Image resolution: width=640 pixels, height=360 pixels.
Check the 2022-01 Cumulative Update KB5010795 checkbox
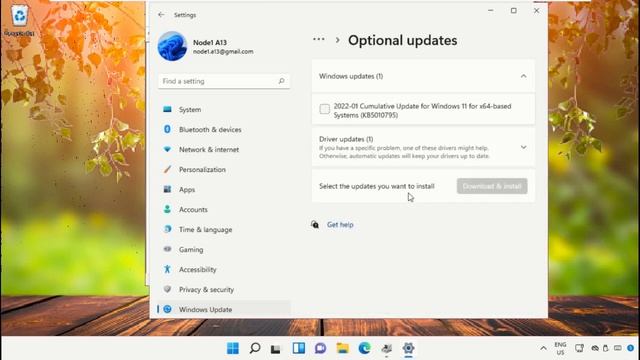(x=324, y=109)
